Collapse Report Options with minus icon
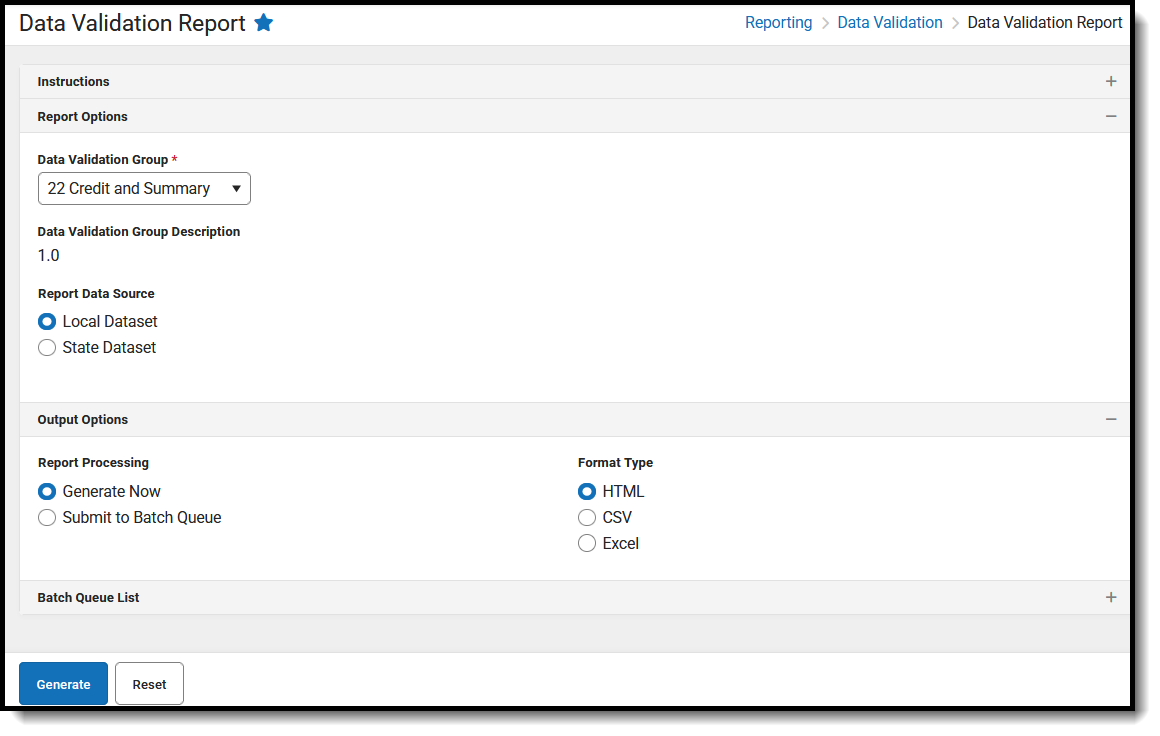1160x736 pixels. click(1110, 116)
